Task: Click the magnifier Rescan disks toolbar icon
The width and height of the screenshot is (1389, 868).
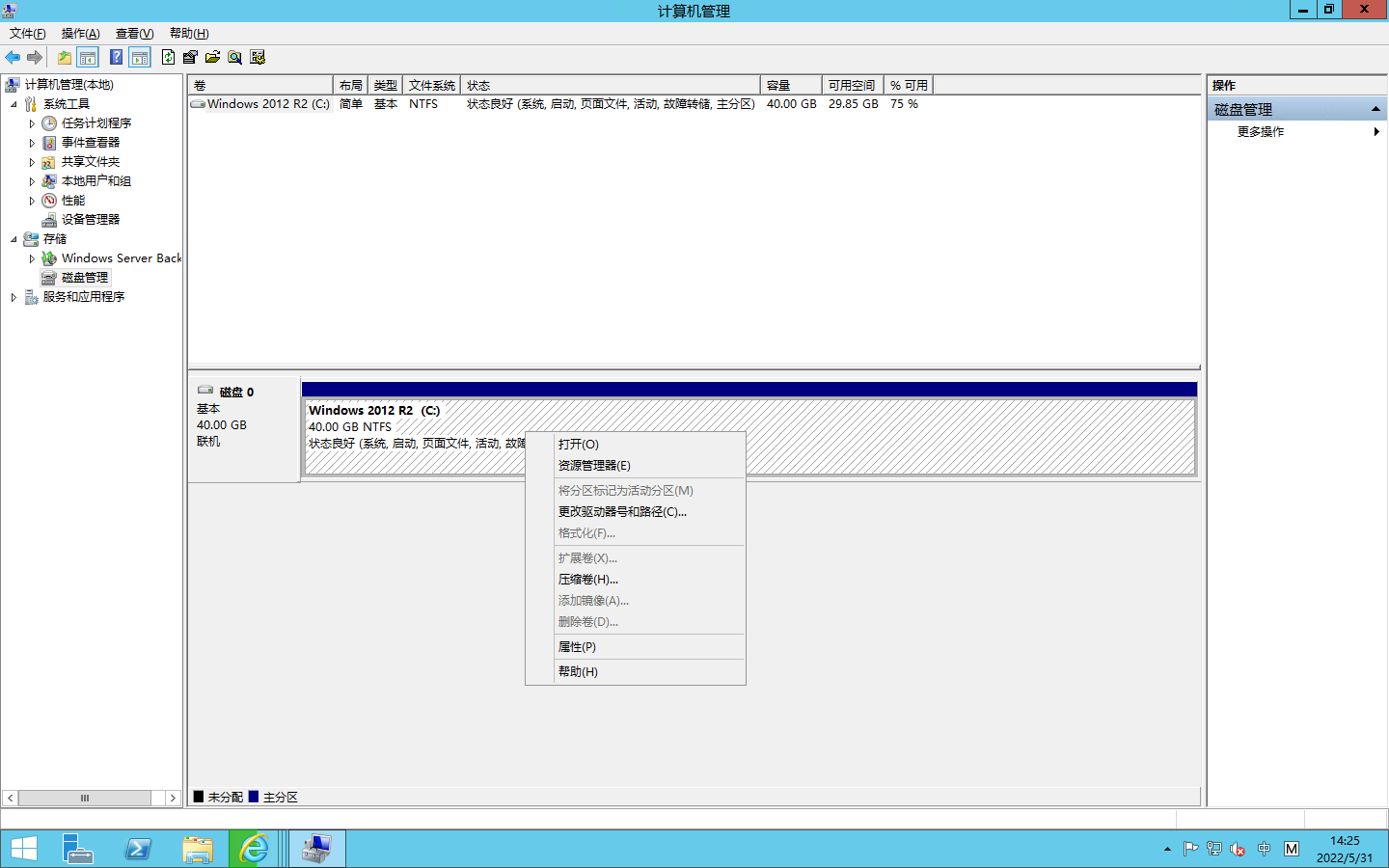Action: pyautogui.click(x=234, y=58)
